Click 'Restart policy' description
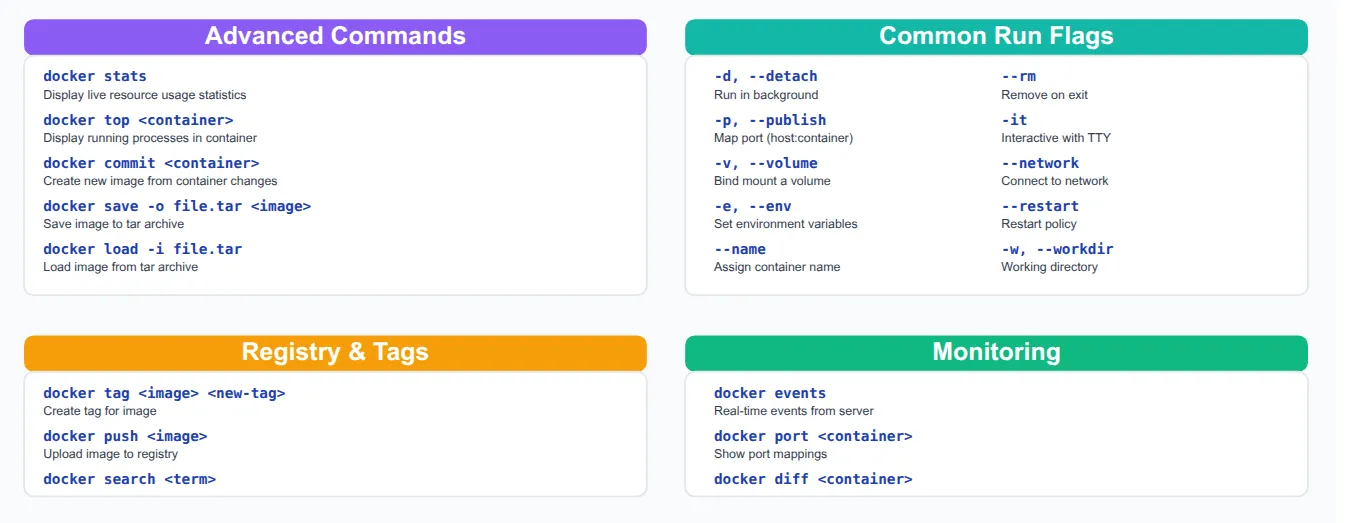Screen dimensions: 1347x523 1038,224
